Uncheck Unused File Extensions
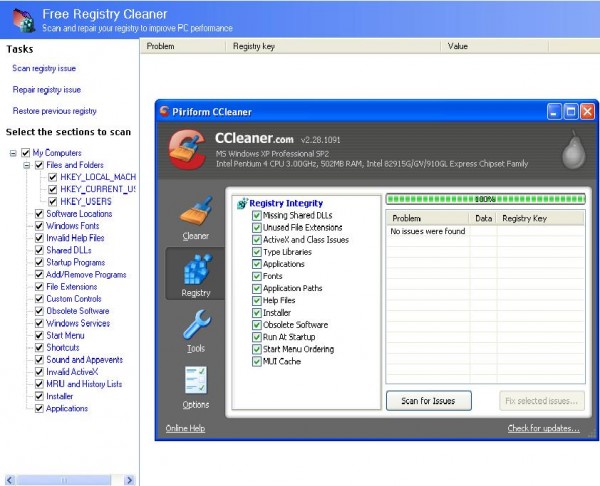The image size is (600, 486). 256,228
